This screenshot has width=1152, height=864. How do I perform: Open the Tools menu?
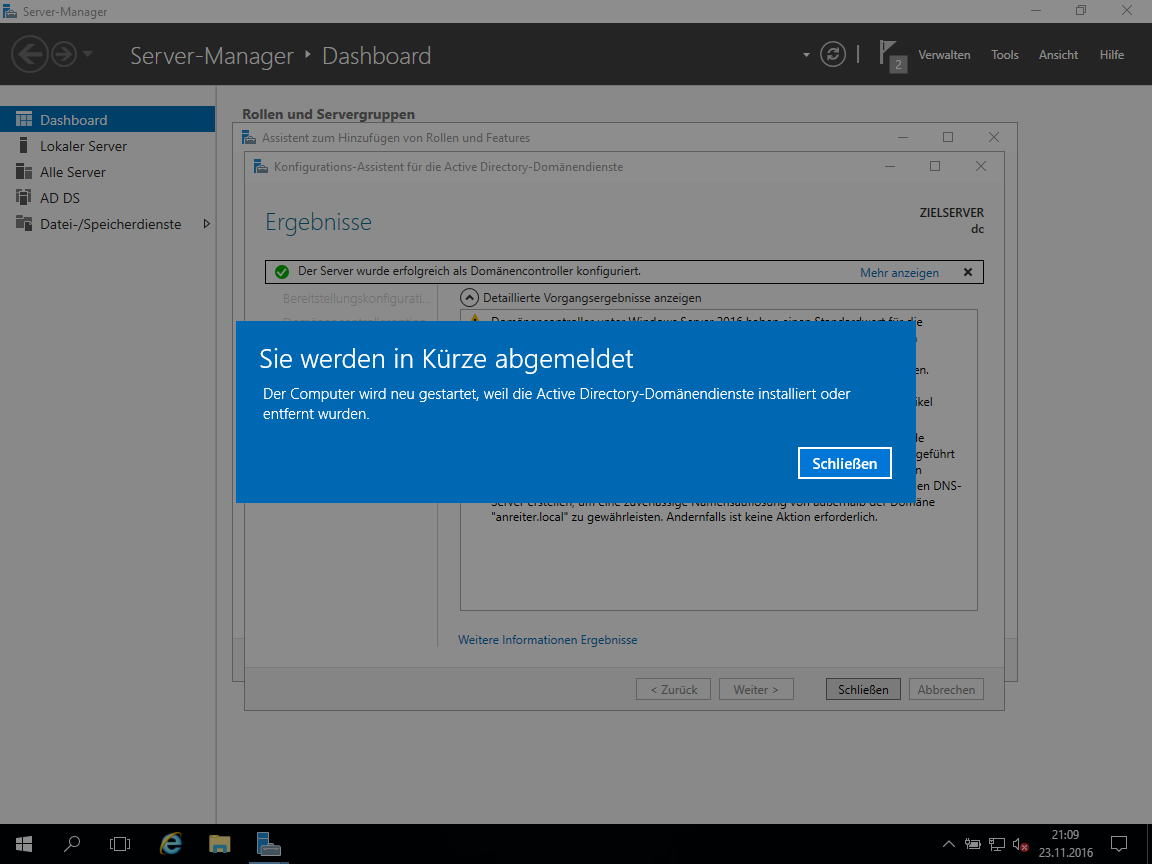(1004, 55)
